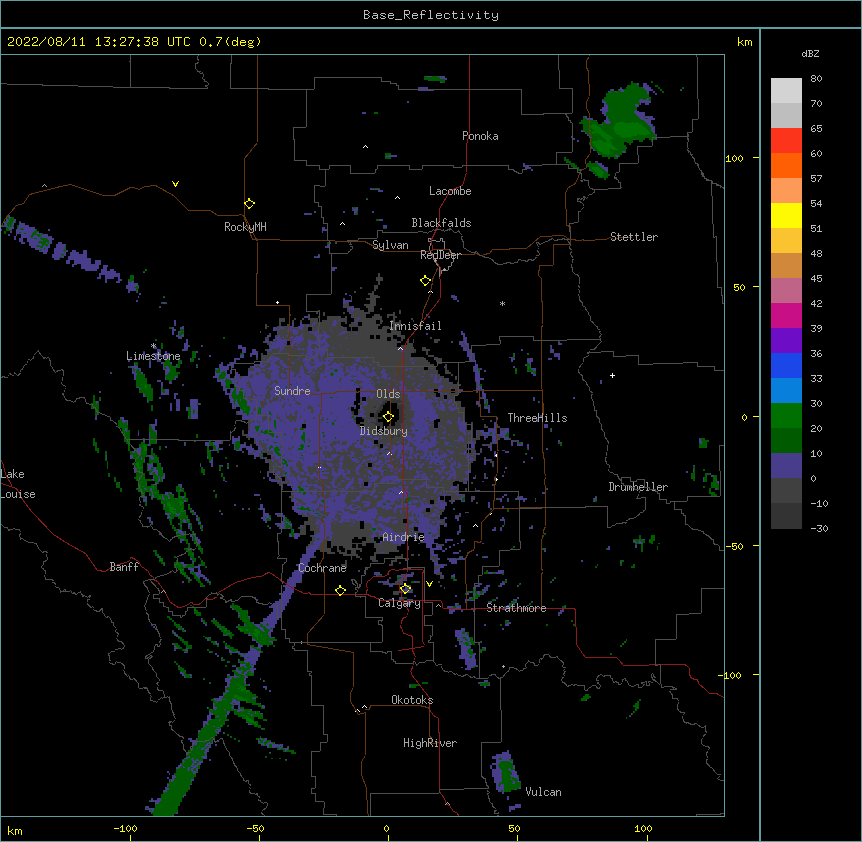Click the 100 tick label on the right axis
The image size is (862, 842).
click(734, 158)
